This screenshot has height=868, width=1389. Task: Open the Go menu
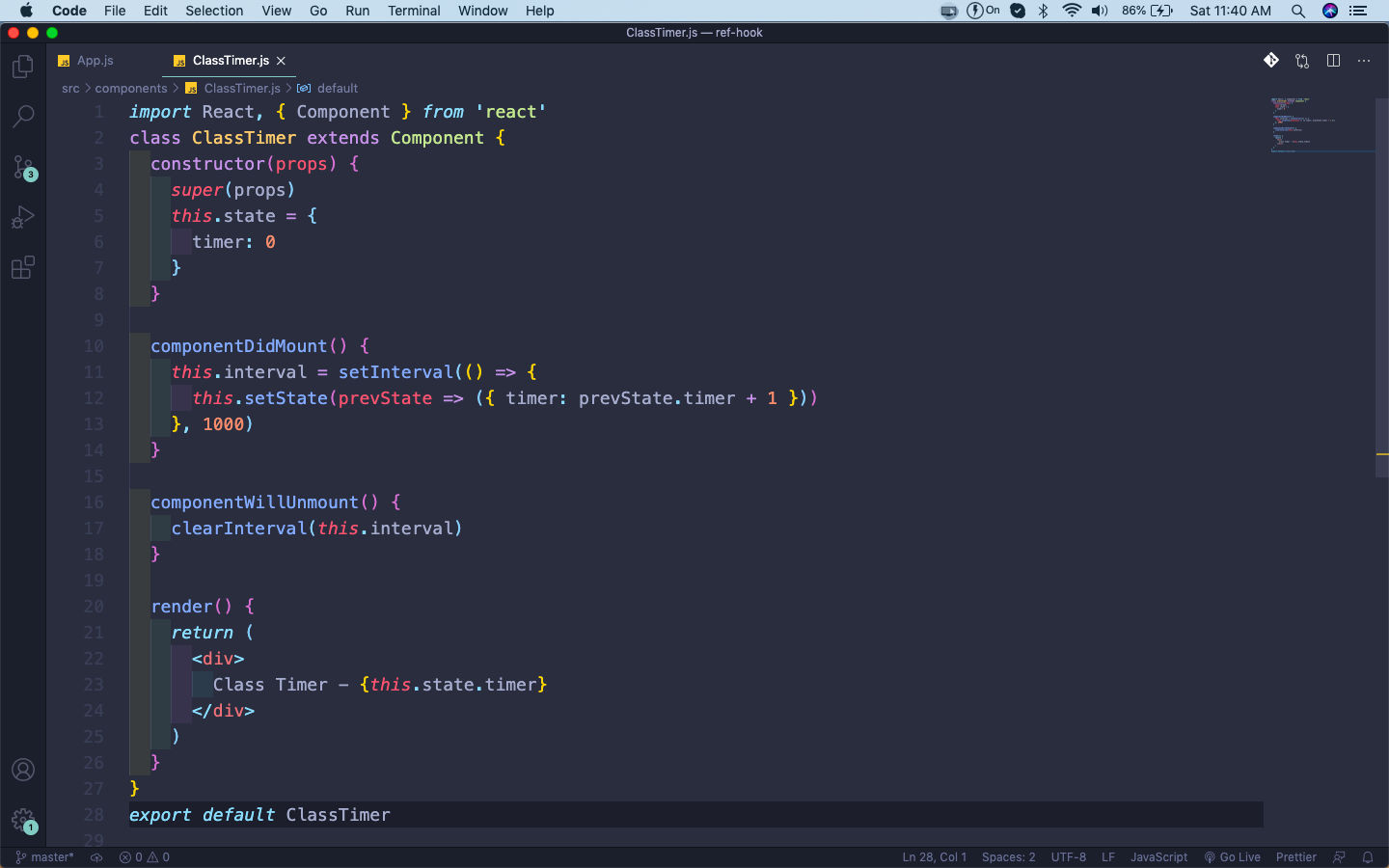pos(318,11)
